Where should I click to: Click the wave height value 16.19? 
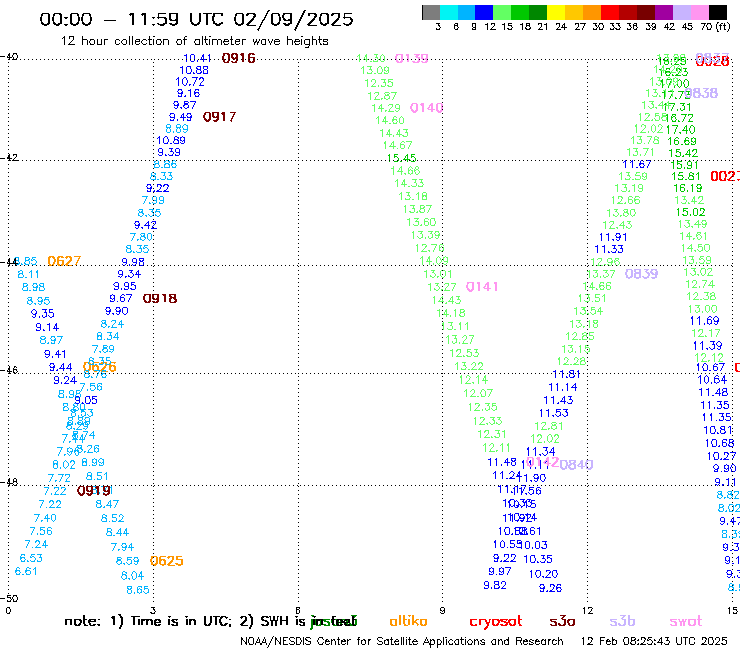click(687, 188)
